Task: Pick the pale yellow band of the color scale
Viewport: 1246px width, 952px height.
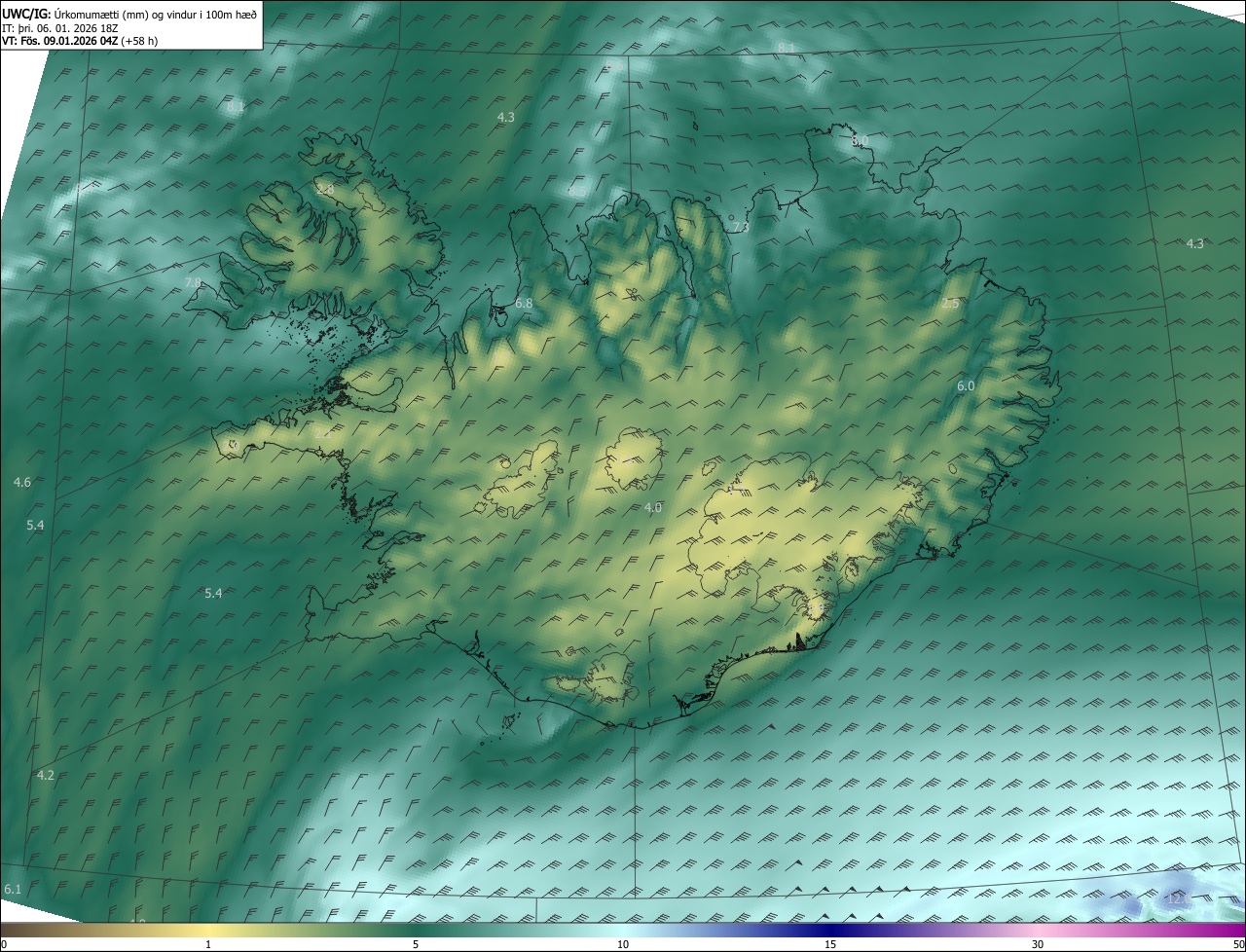Action: pyautogui.click(x=208, y=930)
